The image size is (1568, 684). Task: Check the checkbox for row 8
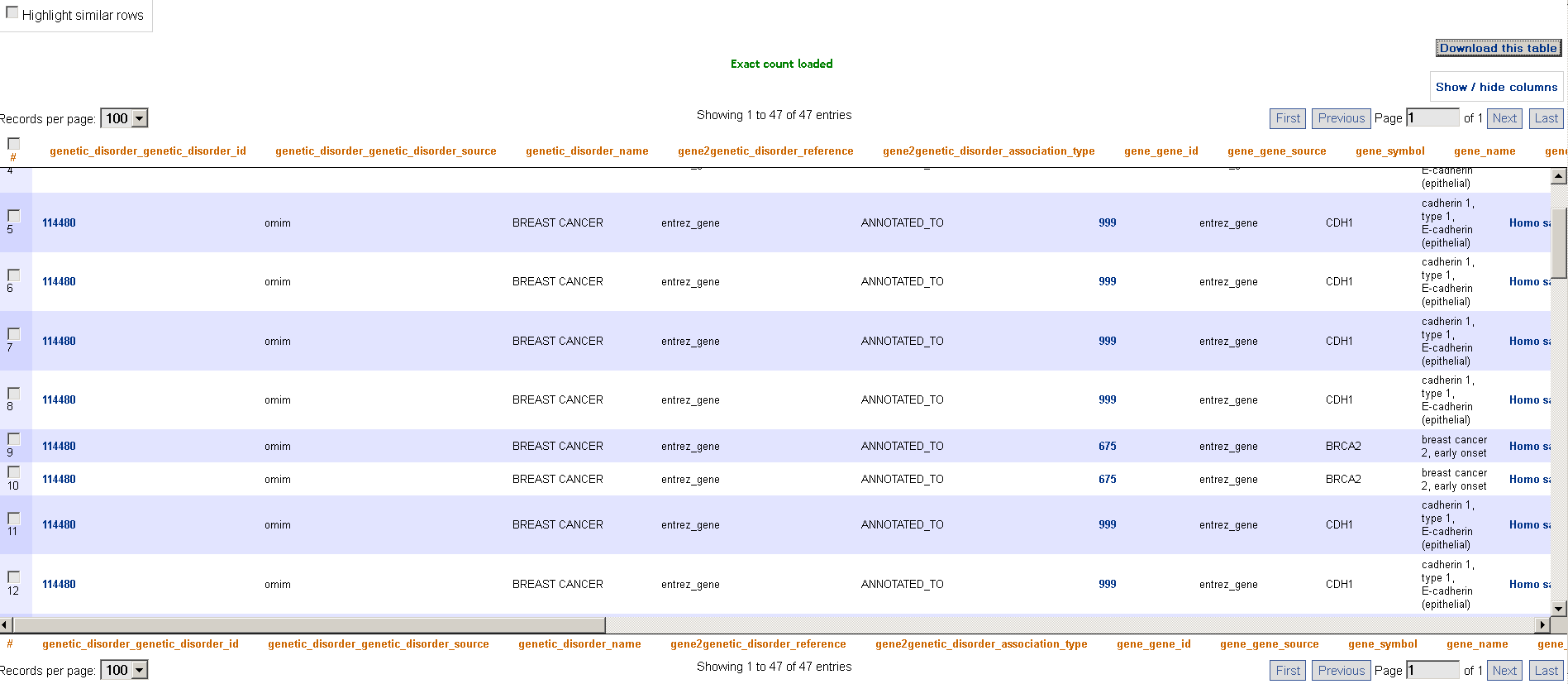[x=14, y=393]
